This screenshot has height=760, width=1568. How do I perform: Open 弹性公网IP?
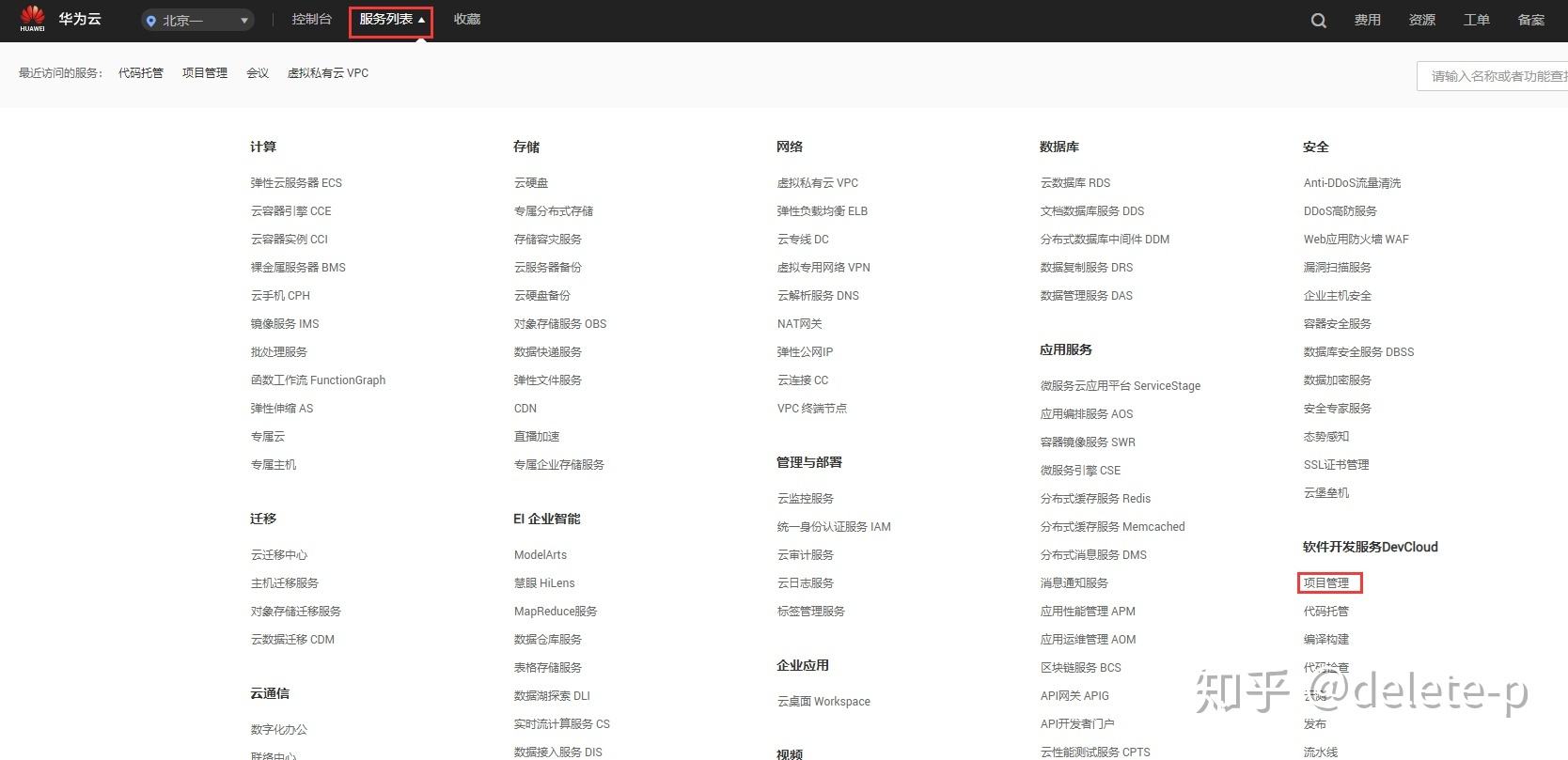tap(805, 352)
